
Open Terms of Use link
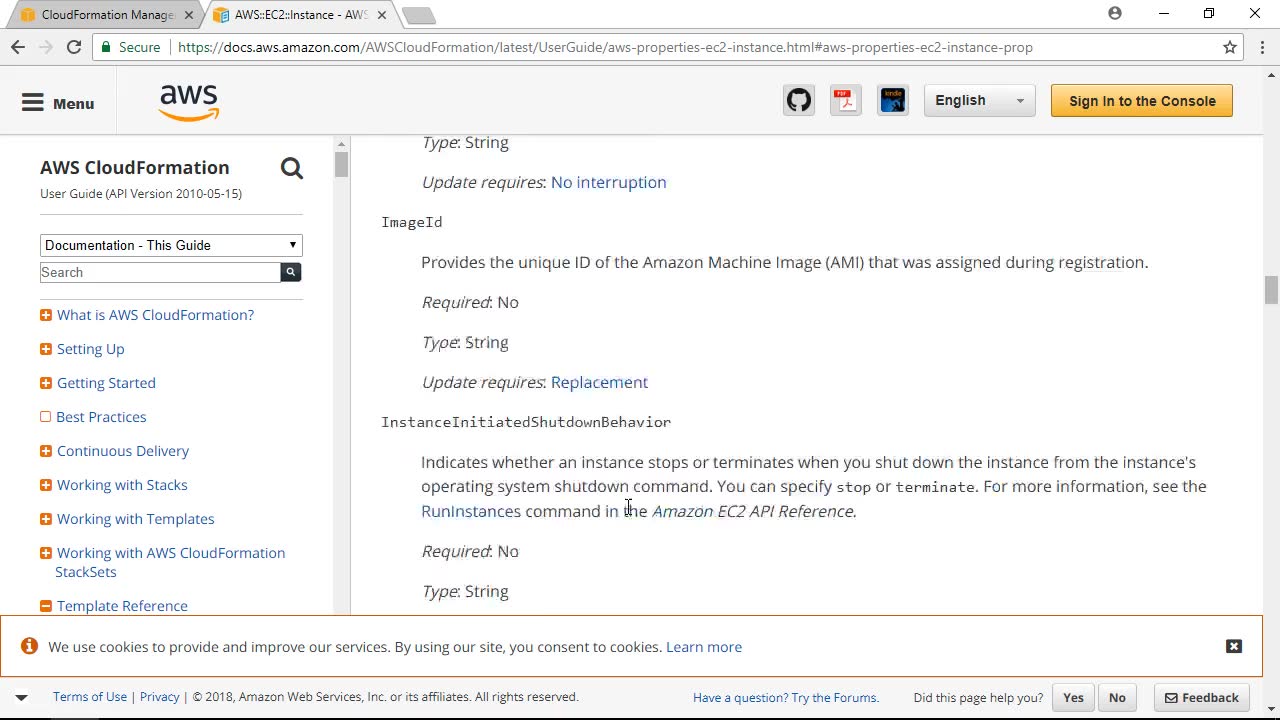(90, 697)
